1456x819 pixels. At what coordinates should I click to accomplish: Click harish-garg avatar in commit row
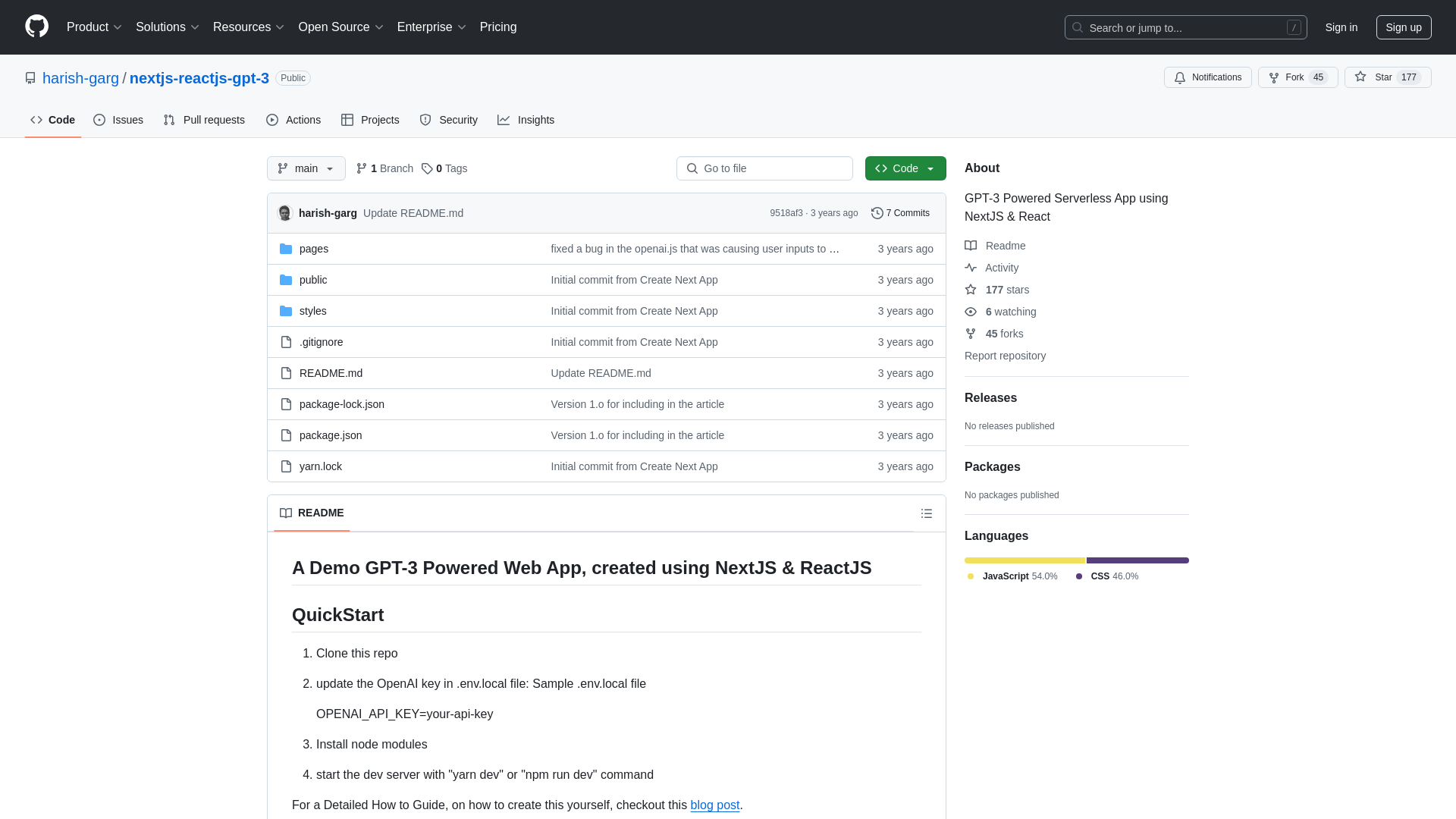point(285,213)
